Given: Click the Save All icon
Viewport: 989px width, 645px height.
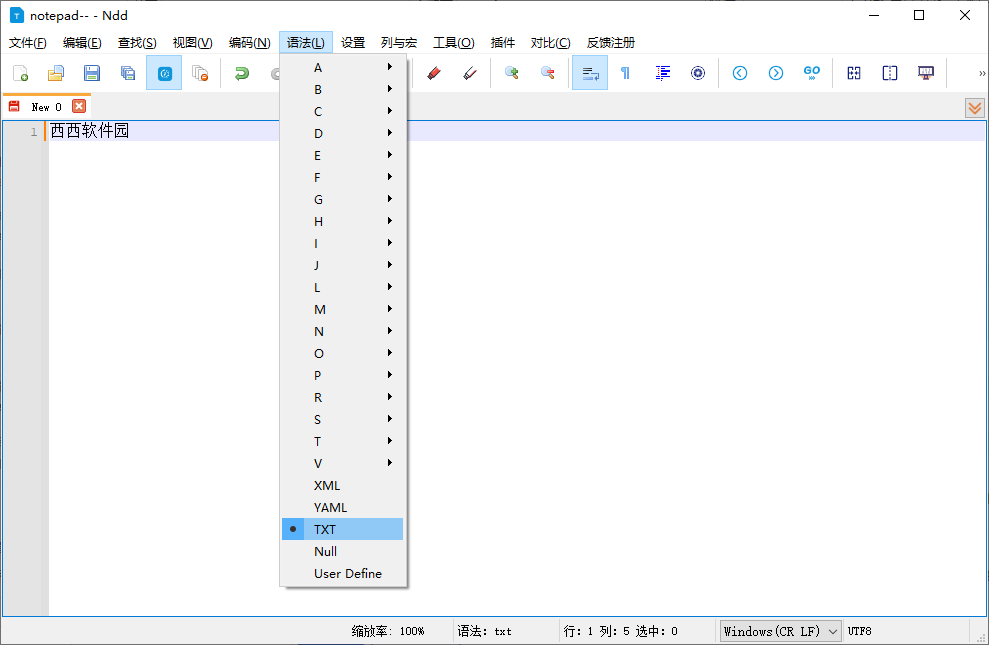Looking at the screenshot, I should click(x=128, y=73).
